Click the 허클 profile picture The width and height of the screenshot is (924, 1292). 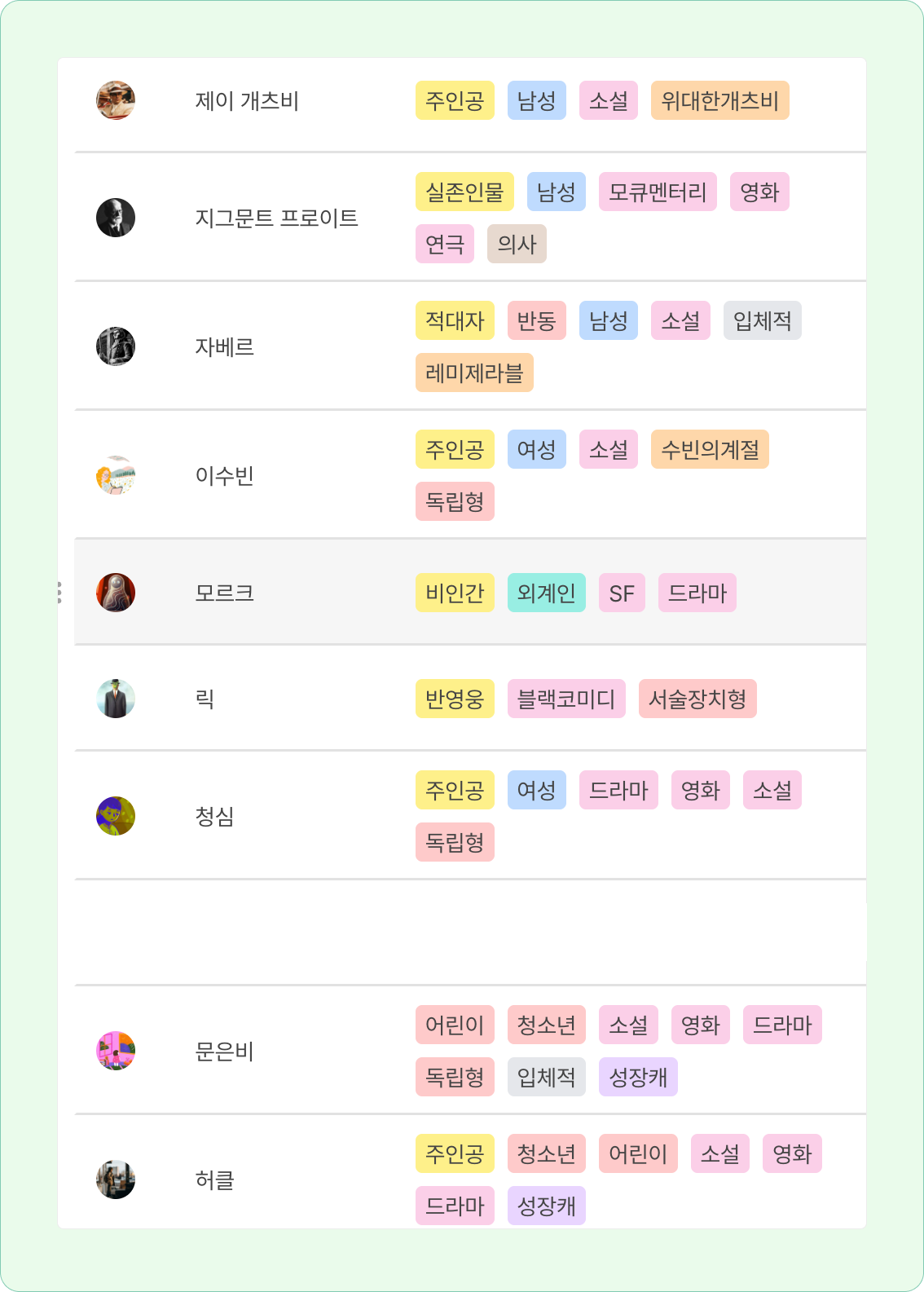[x=116, y=1180]
